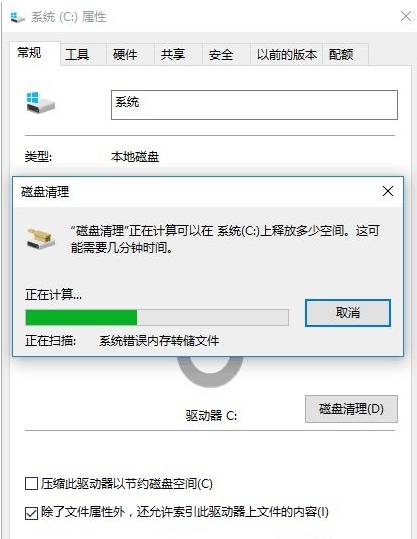Click the 取消 button
The height and width of the screenshot is (539, 417).
(x=348, y=312)
